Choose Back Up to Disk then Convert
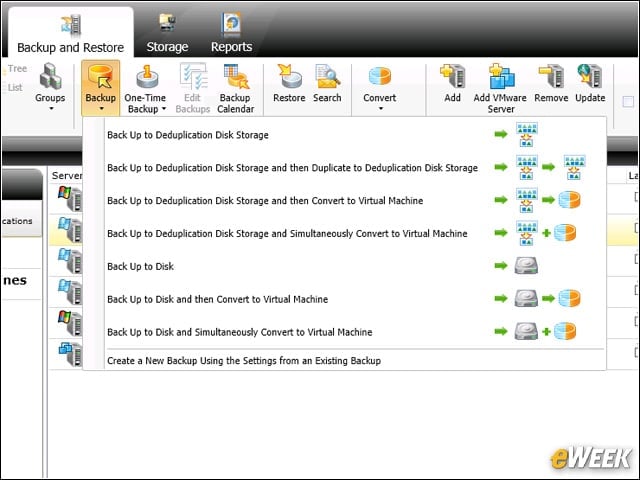The height and width of the screenshot is (480, 640). tap(344, 299)
